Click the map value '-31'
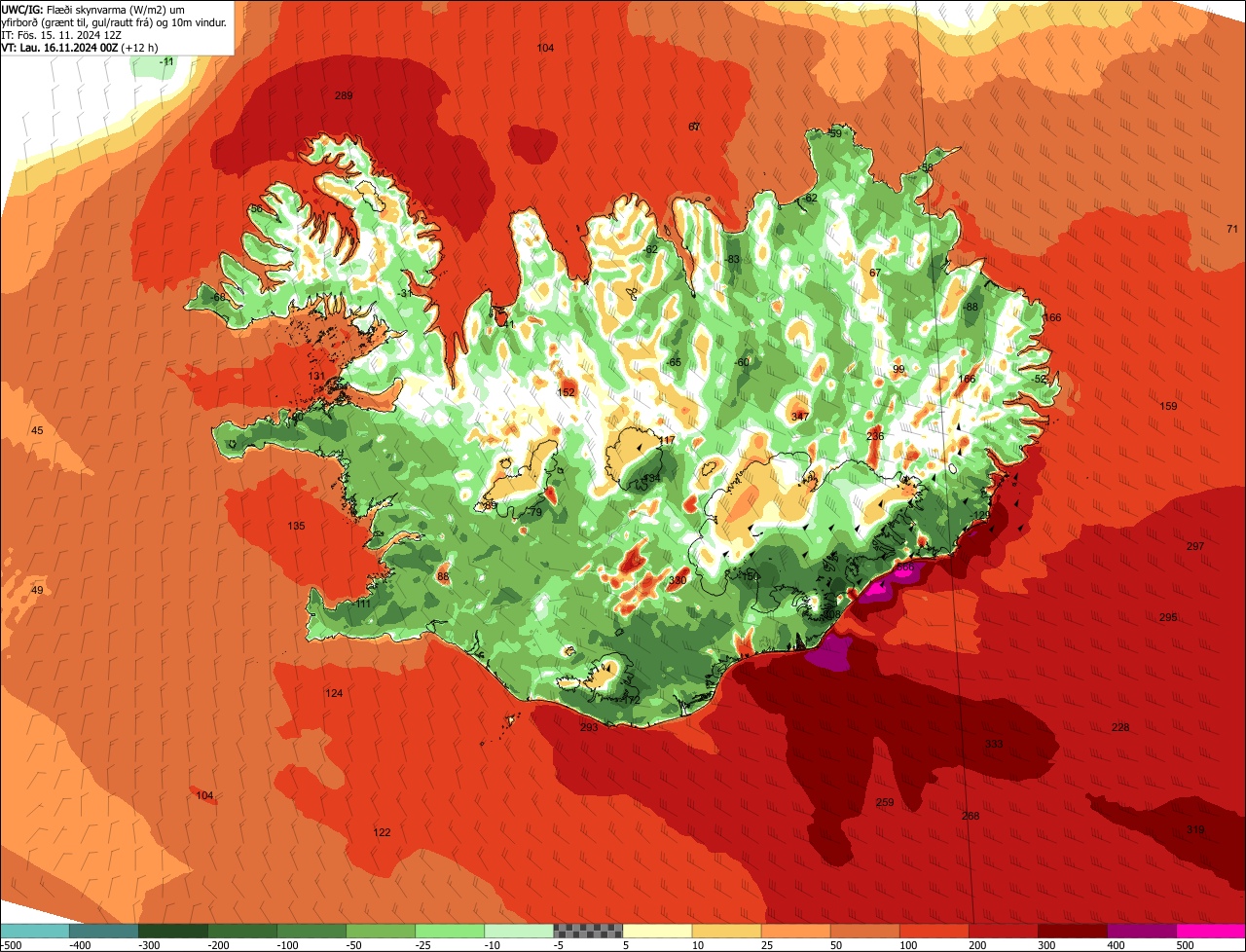Viewport: 1246px width, 952px height. (405, 293)
